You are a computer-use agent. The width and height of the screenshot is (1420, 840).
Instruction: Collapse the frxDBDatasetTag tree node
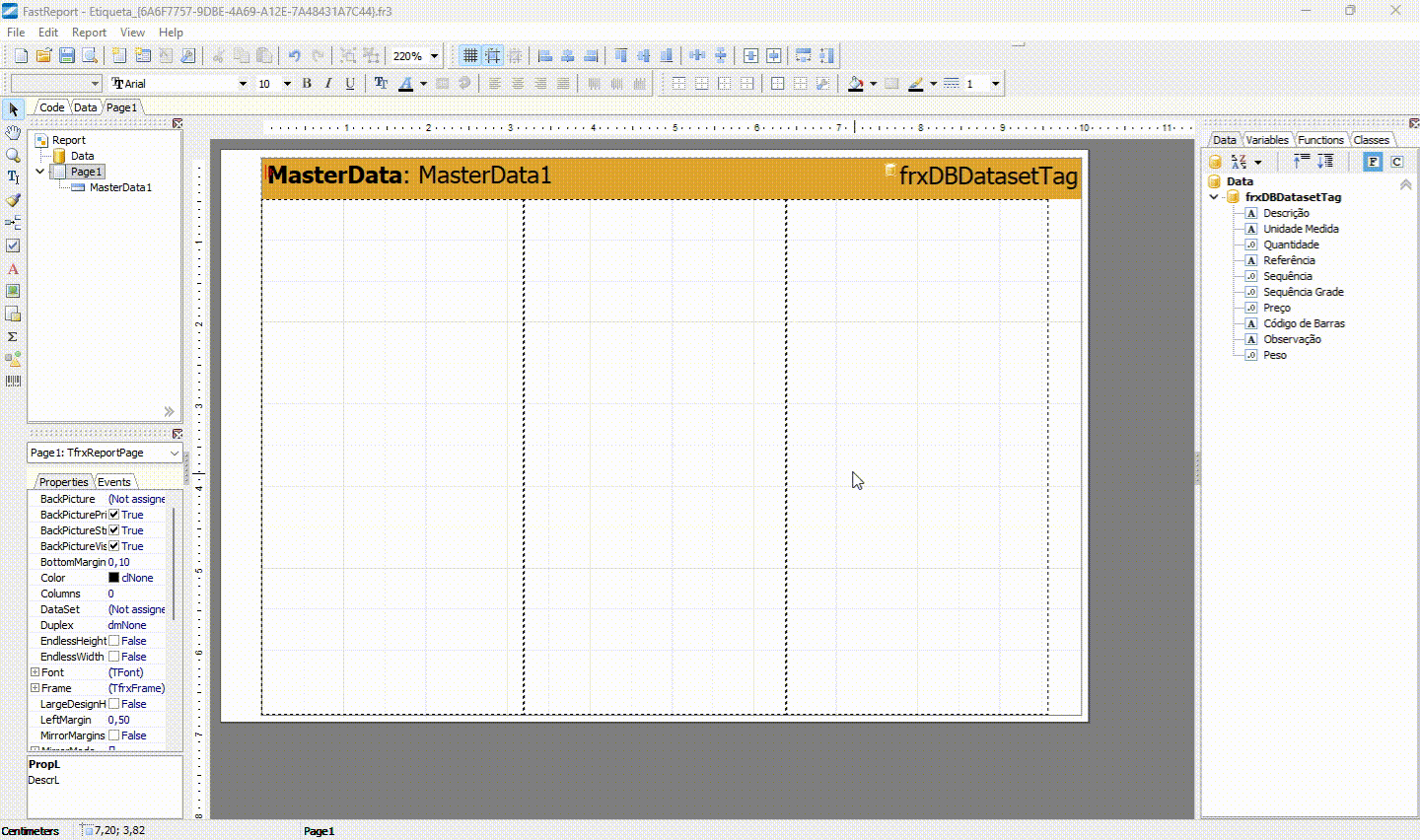tap(1214, 197)
